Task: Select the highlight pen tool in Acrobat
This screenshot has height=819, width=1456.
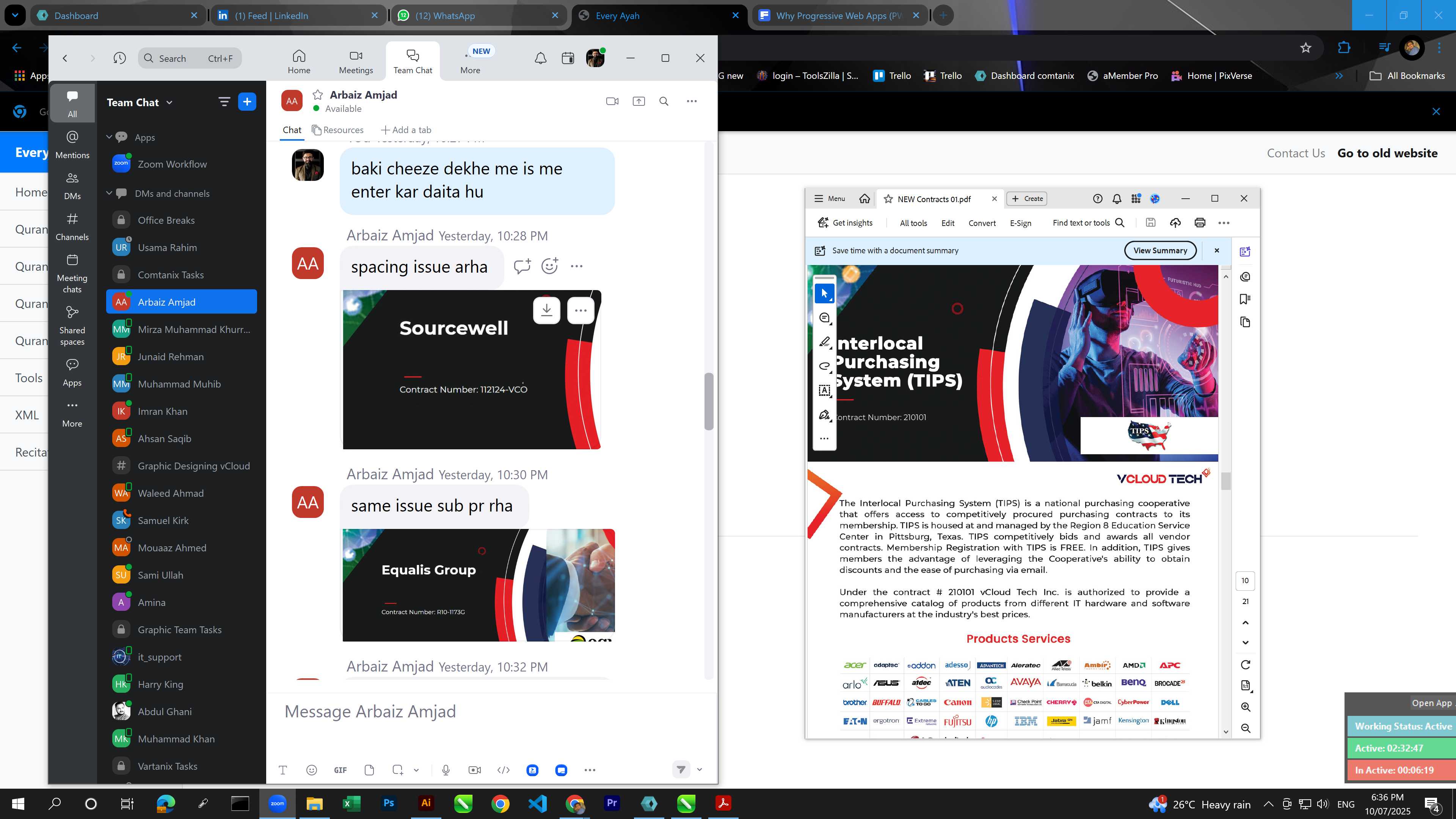Action: click(825, 342)
